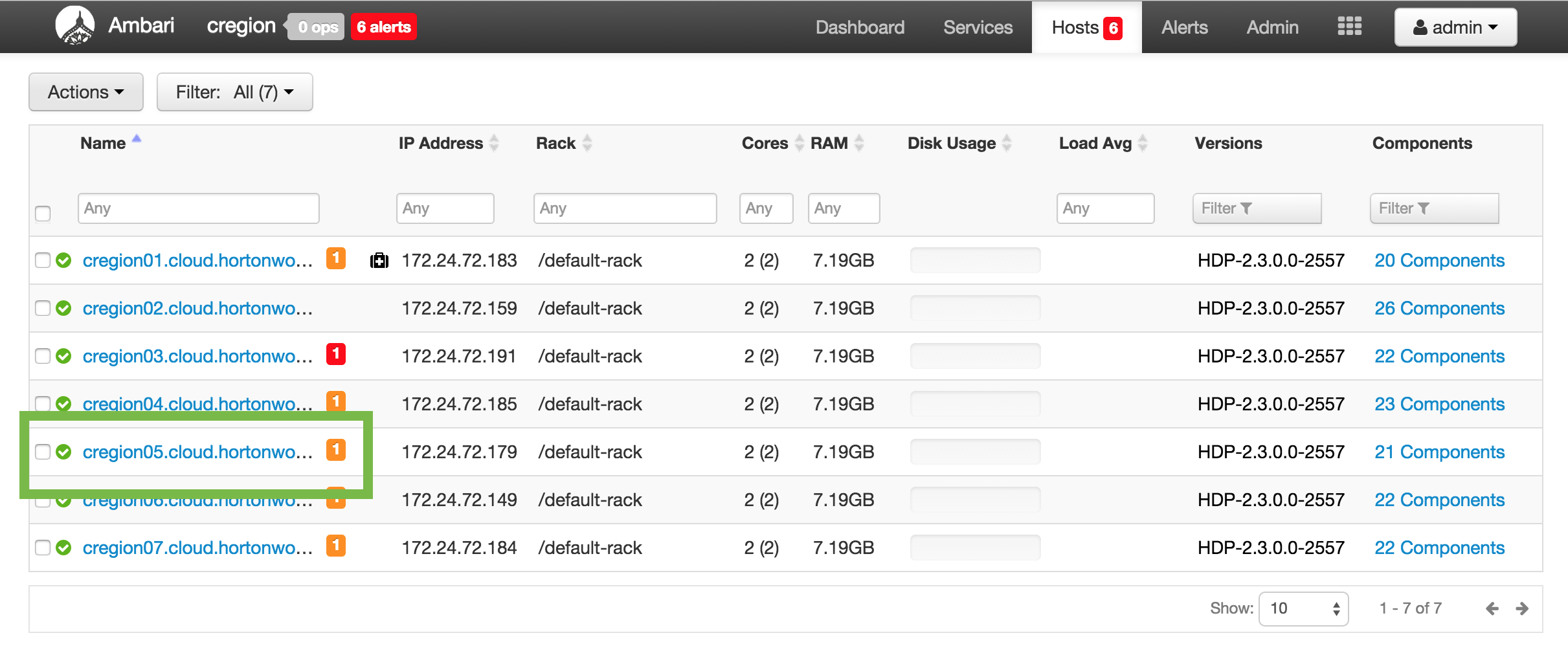The height and width of the screenshot is (655, 1568).
Task: Open the app launcher grid icon
Action: [x=1349, y=26]
